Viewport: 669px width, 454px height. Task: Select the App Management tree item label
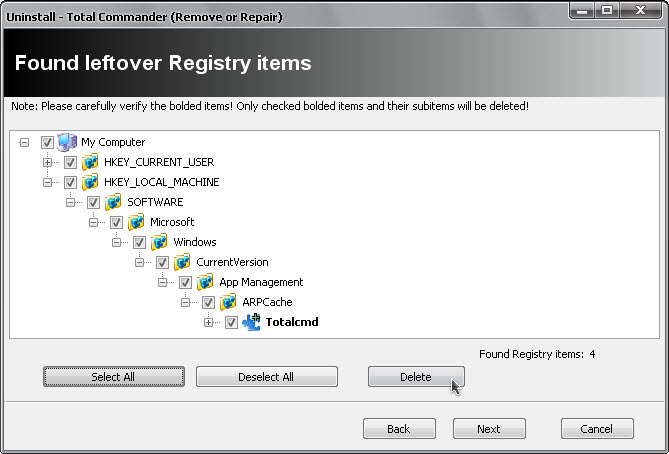[261, 282]
